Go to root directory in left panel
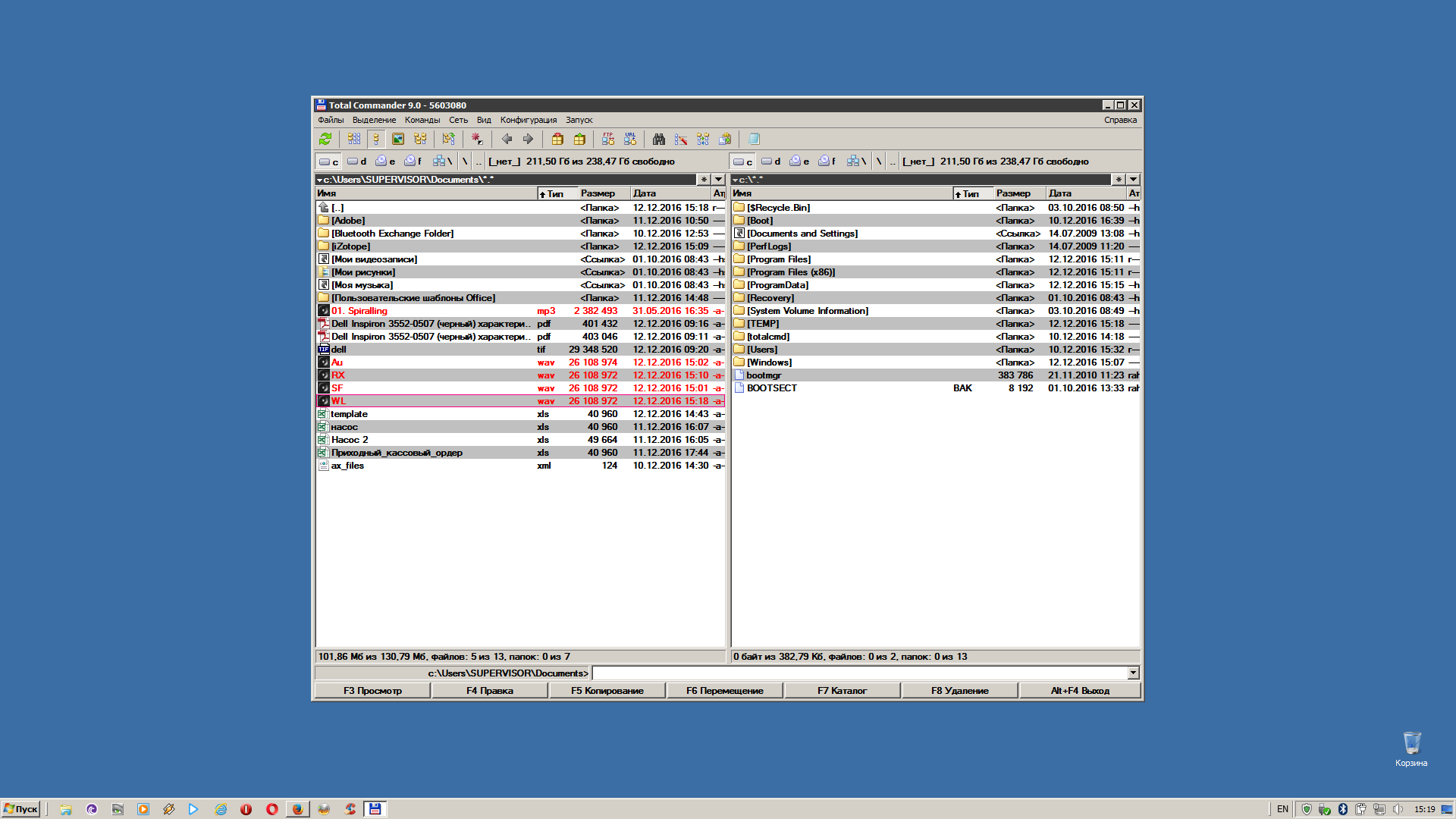 coord(465,162)
